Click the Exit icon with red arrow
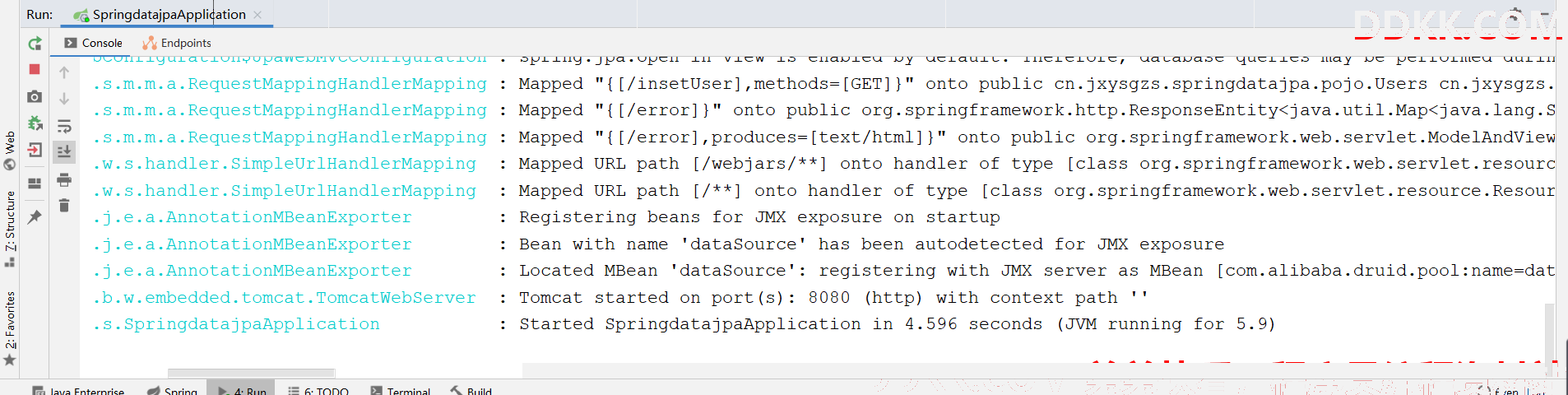Image resolution: width=1568 pixels, height=395 pixels. tap(35, 150)
